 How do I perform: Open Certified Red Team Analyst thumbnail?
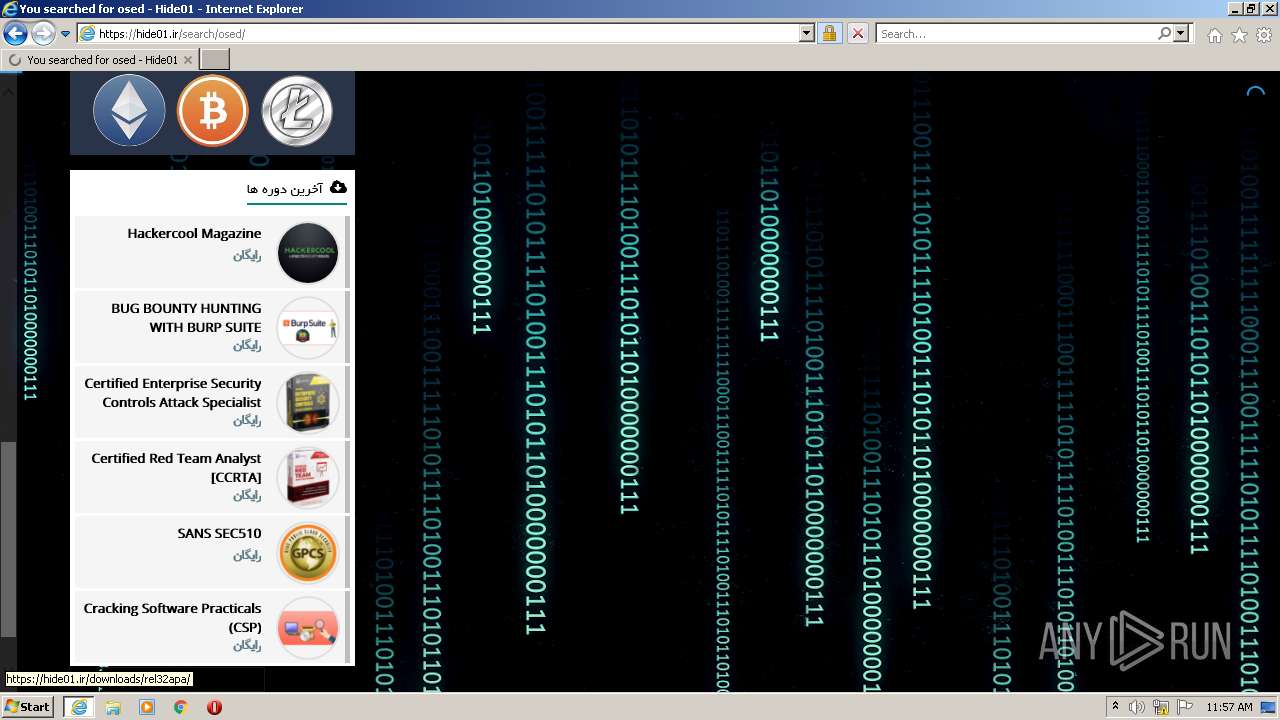pyautogui.click(x=308, y=478)
